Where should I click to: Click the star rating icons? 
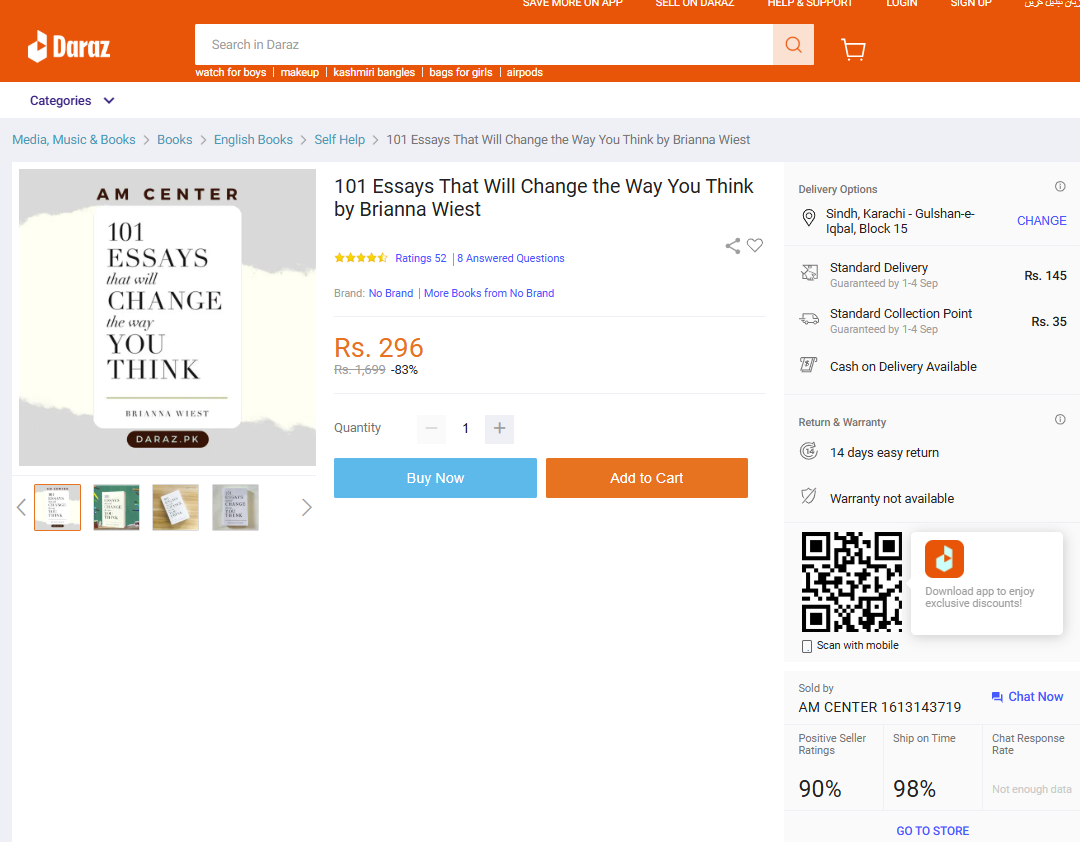click(361, 258)
